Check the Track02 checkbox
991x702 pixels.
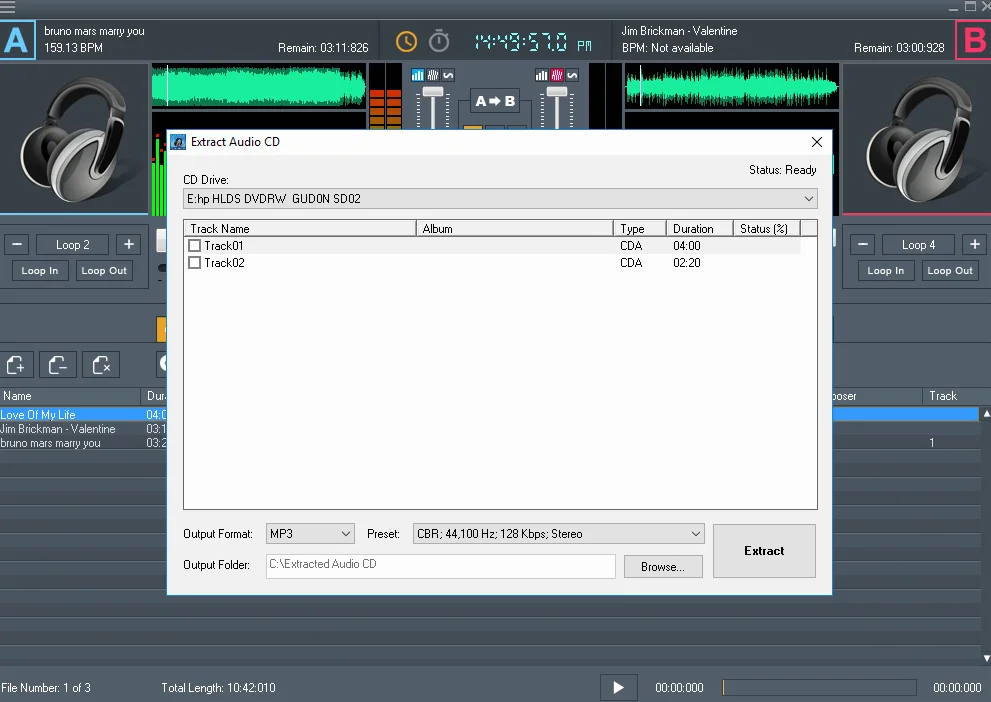click(x=195, y=263)
